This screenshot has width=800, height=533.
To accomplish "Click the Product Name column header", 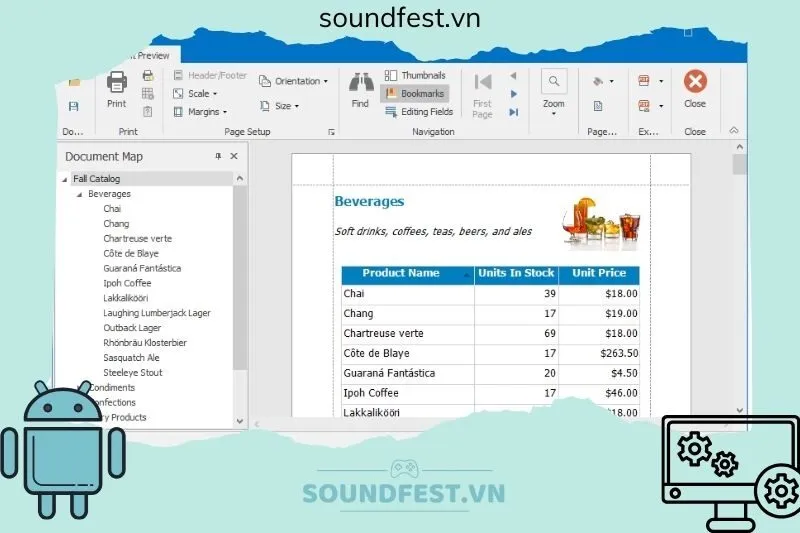I will pyautogui.click(x=401, y=274).
